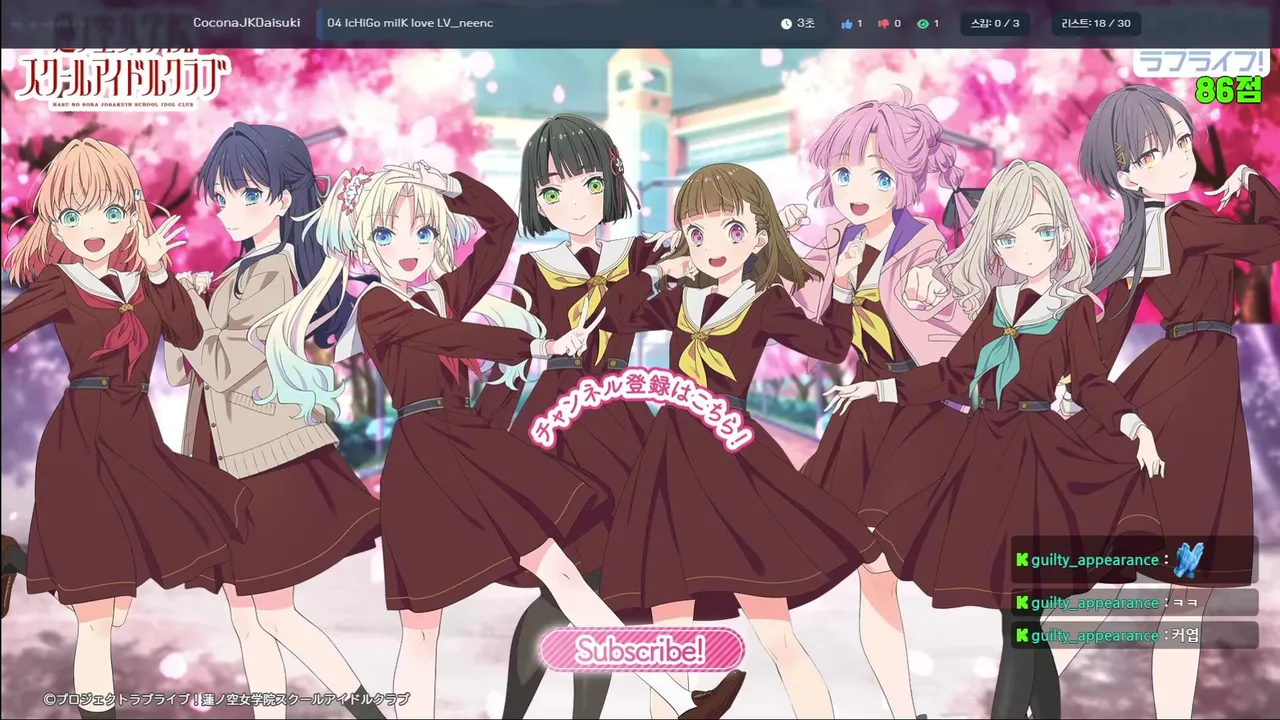Click the 스킵: 0 / 3 skip button
This screenshot has height=720, width=1280.
995,23
